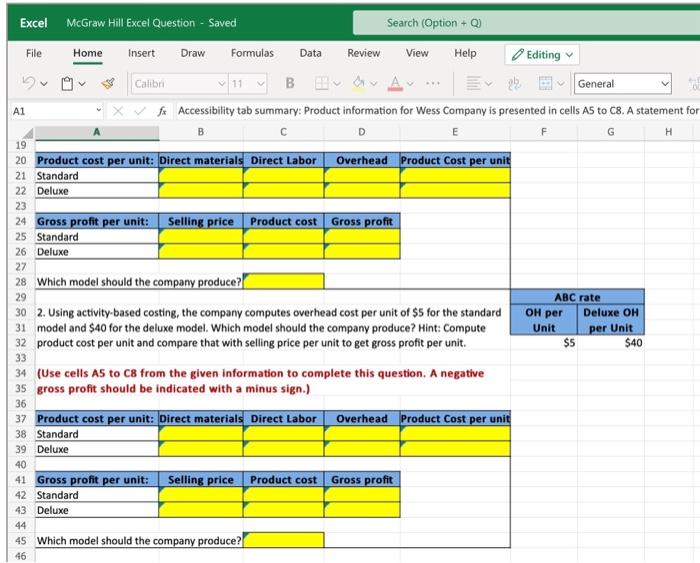Viewport: 700px width, 563px height.
Task: Switch to the Insert tab
Action: [x=142, y=53]
